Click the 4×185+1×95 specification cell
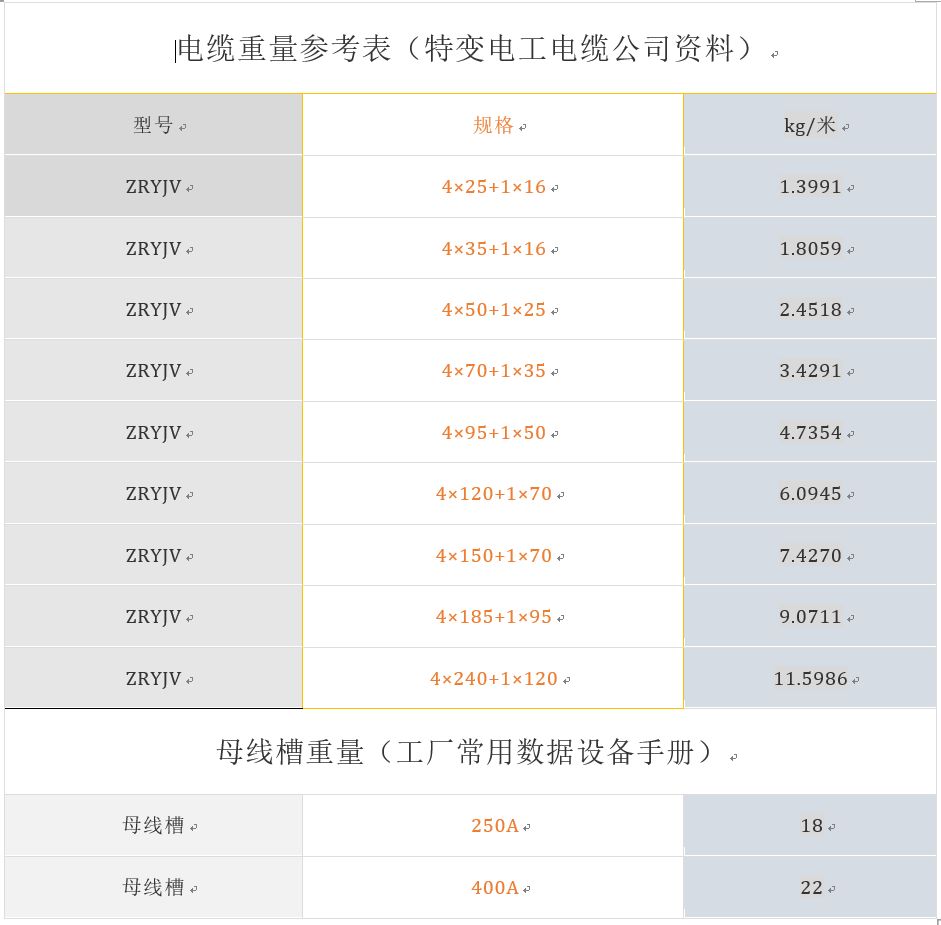The height and width of the screenshot is (925, 941). point(494,617)
